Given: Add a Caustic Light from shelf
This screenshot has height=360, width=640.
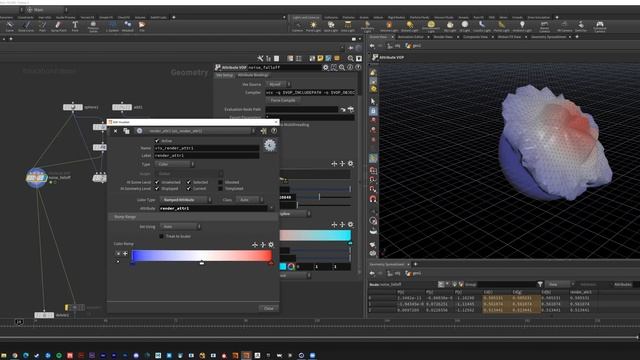Looking at the screenshot, I should click(482, 27).
